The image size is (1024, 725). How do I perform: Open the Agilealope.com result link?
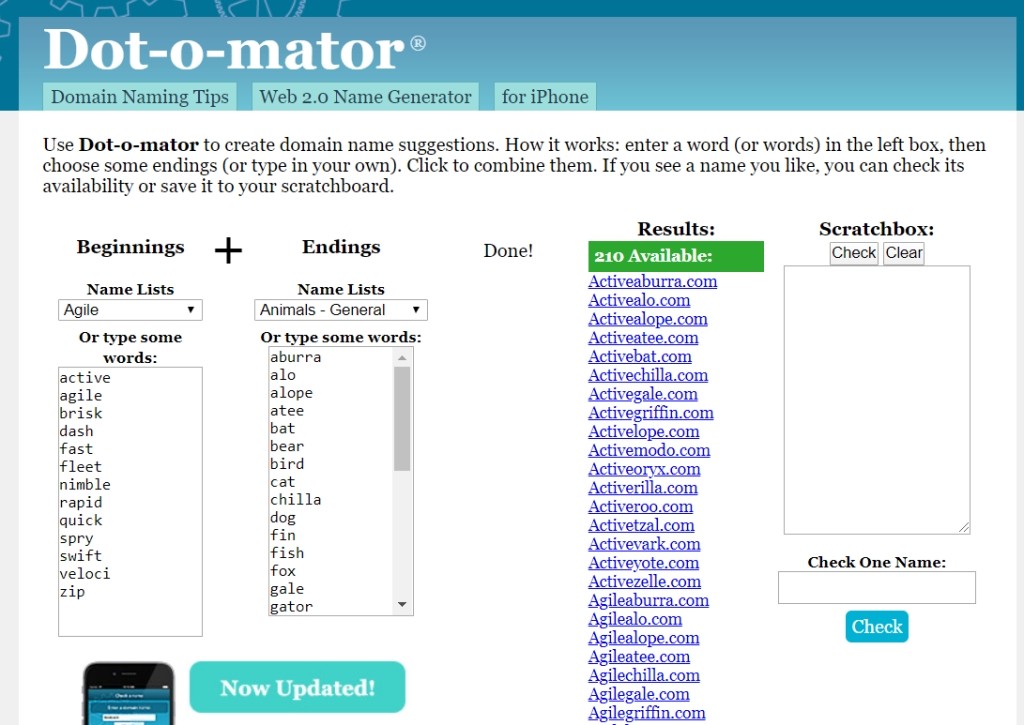[643, 638]
